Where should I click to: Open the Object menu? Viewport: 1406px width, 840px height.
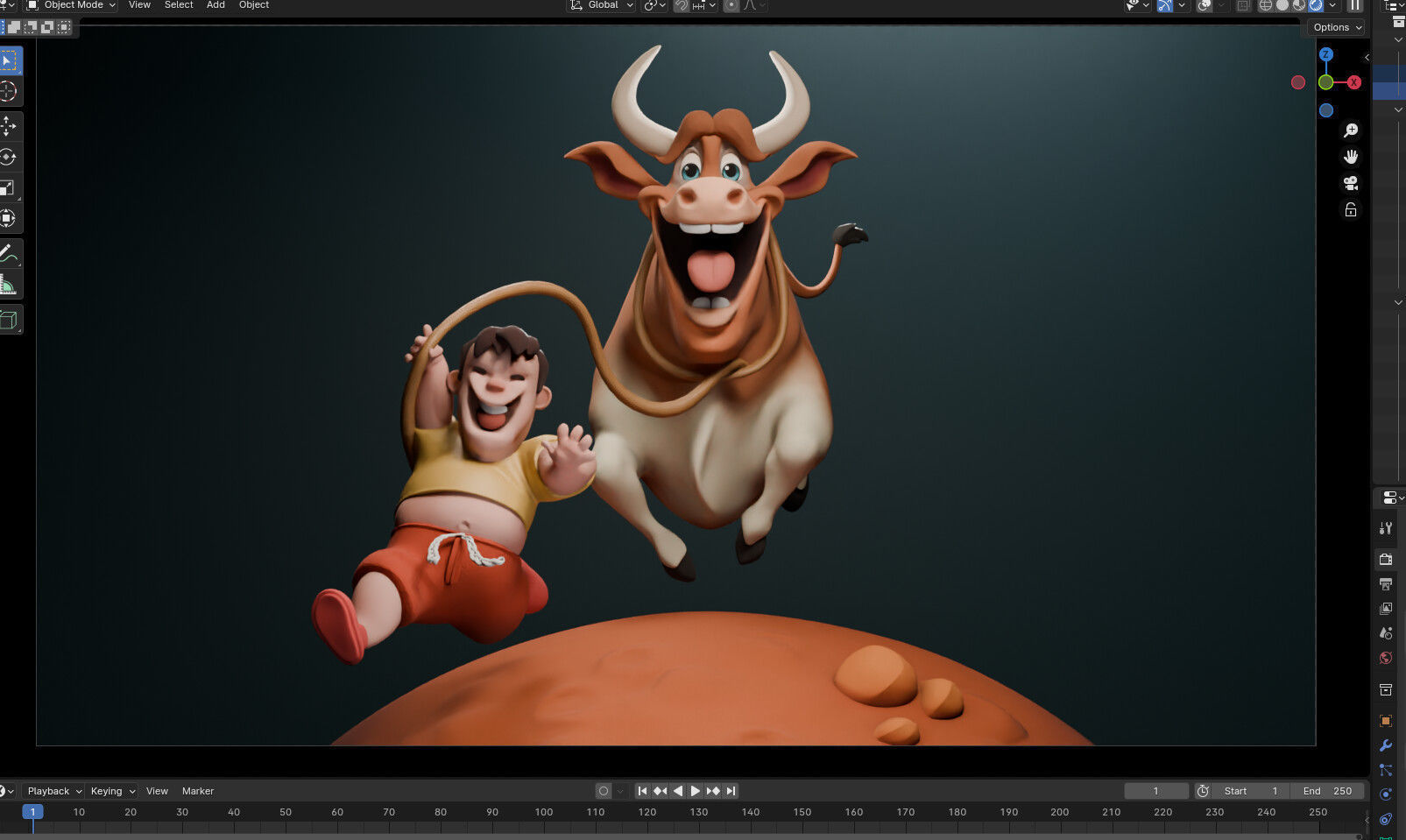(x=254, y=5)
